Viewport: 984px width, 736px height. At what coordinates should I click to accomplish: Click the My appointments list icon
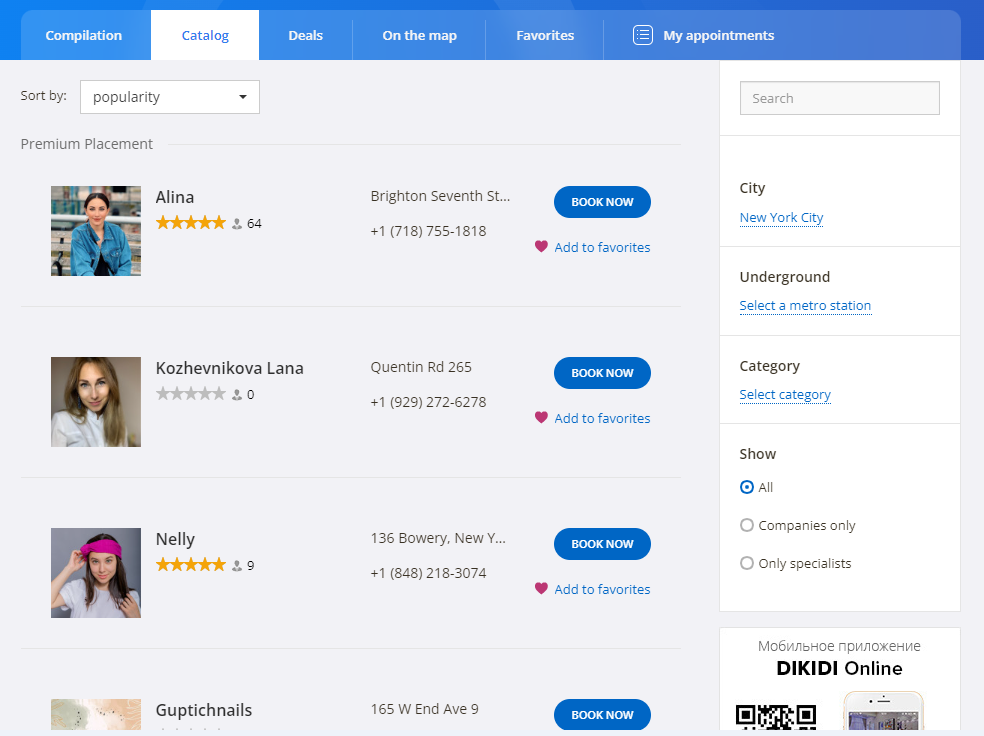click(643, 35)
